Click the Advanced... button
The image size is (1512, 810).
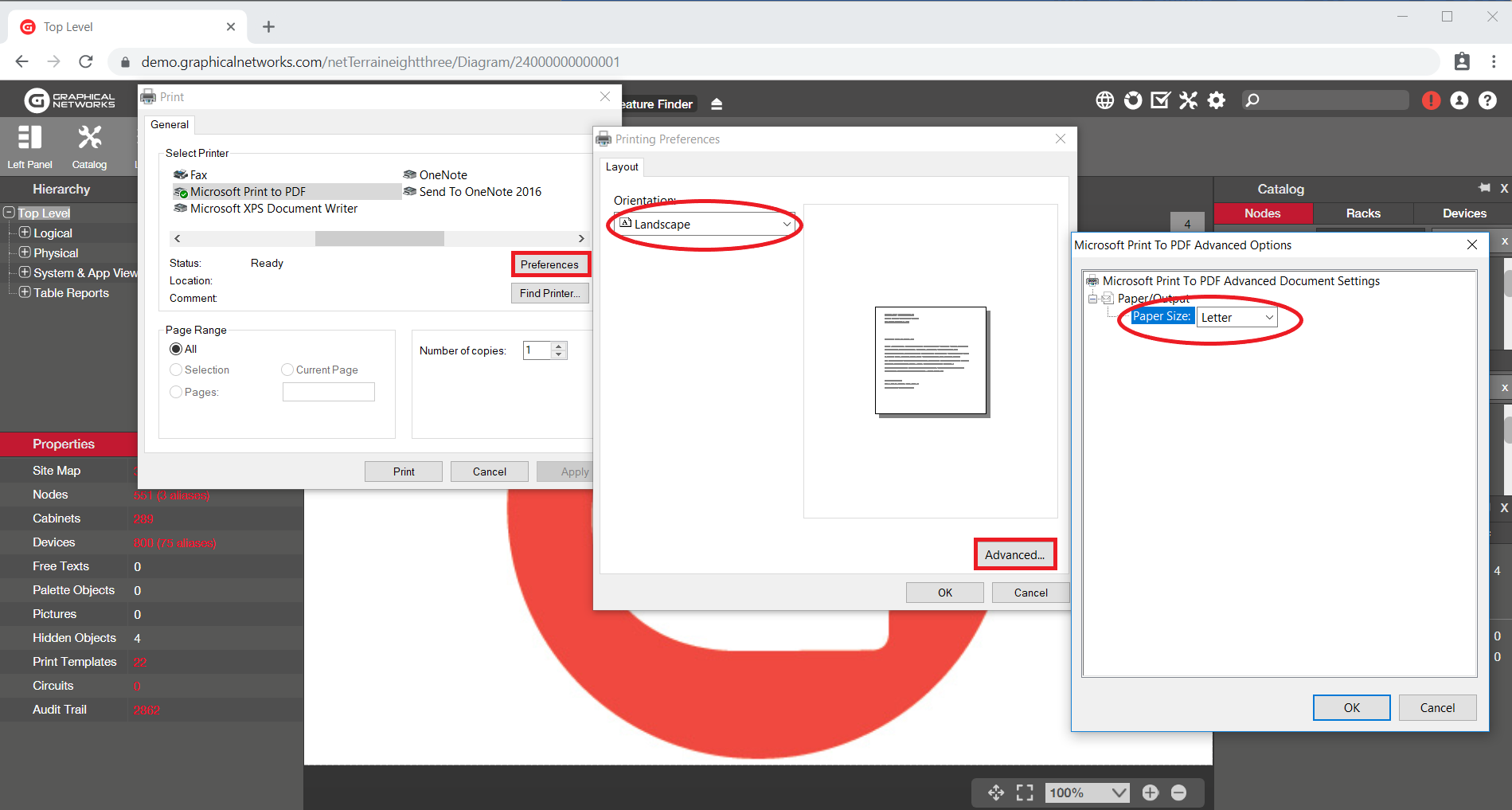1014,554
